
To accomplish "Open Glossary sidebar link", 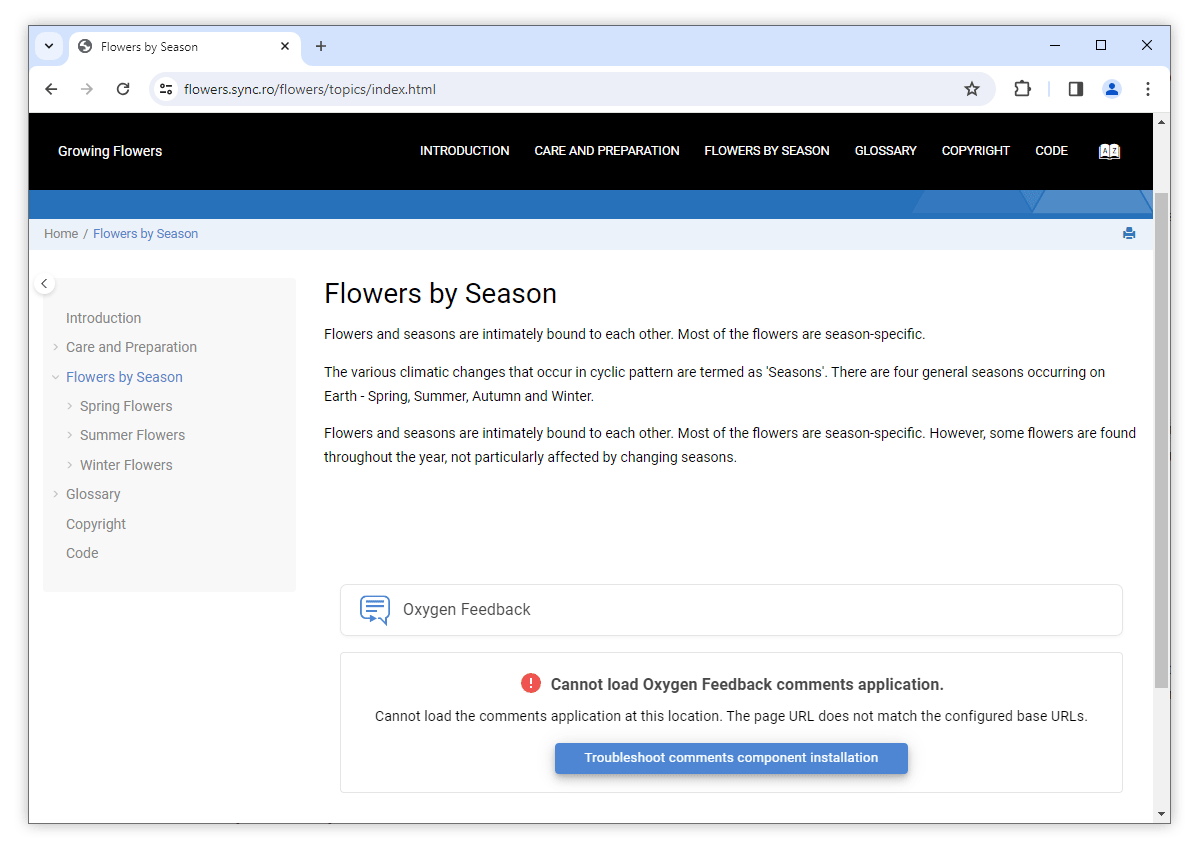I will (93, 494).
